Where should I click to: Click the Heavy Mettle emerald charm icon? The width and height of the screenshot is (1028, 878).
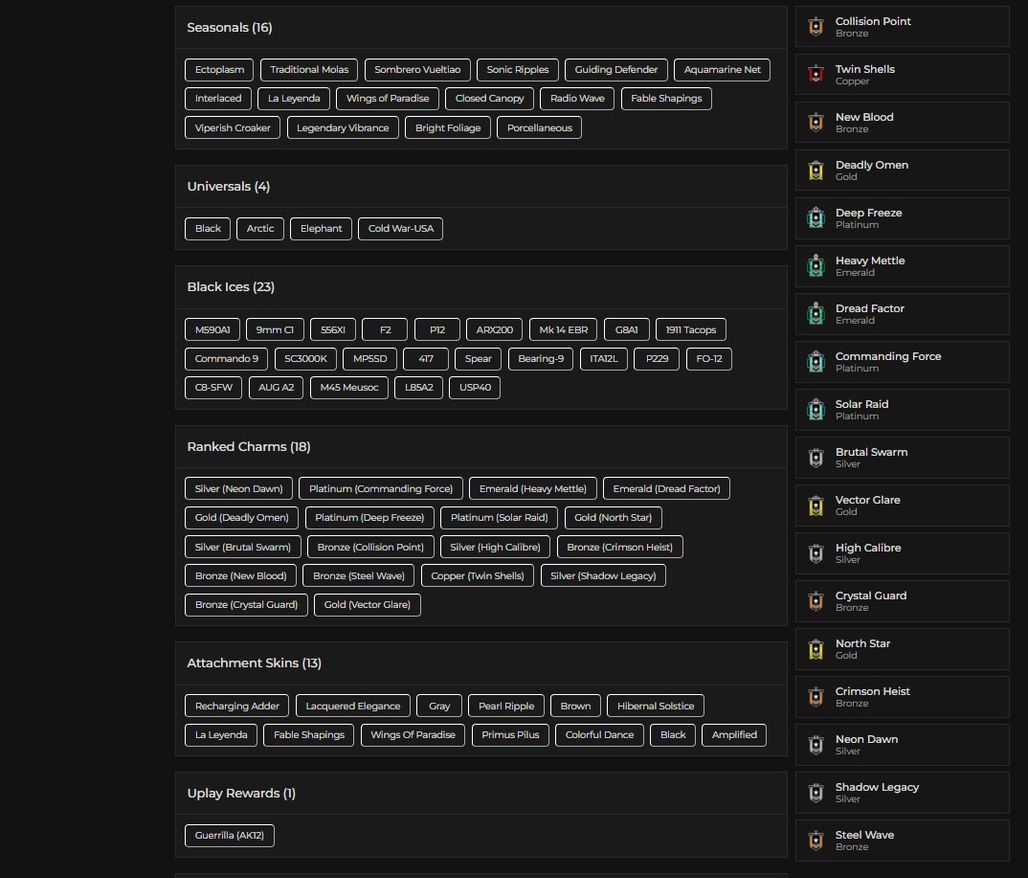(816, 266)
